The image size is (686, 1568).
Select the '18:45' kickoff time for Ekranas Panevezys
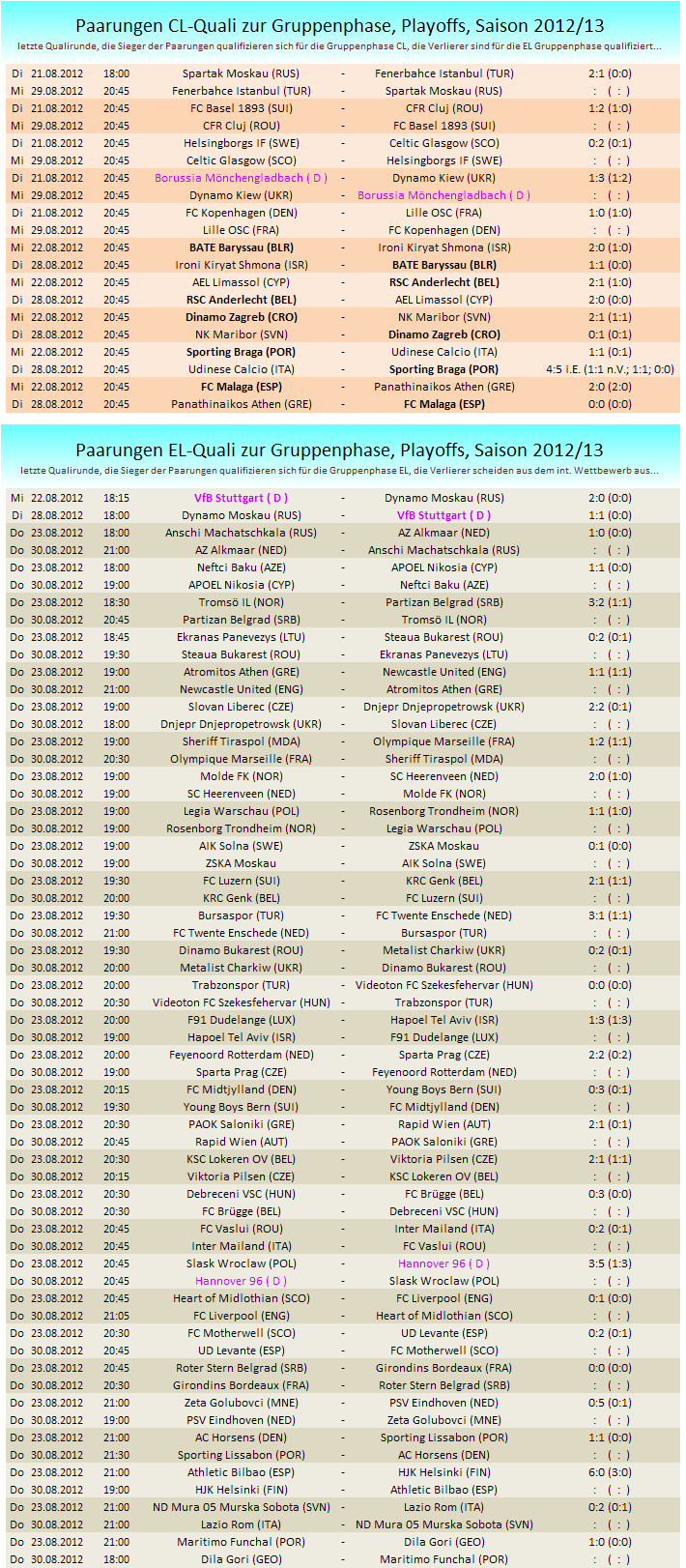click(x=116, y=637)
